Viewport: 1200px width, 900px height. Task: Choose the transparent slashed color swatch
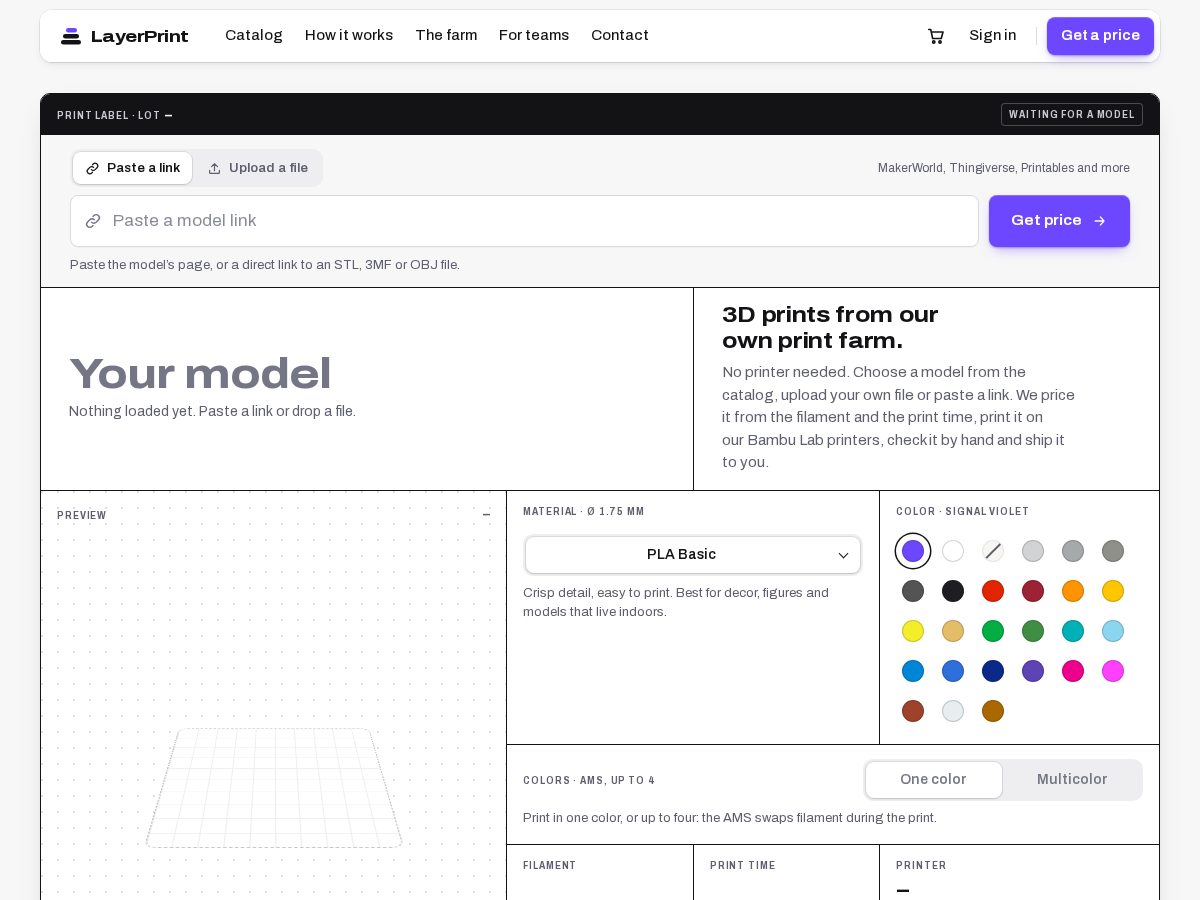(993, 551)
